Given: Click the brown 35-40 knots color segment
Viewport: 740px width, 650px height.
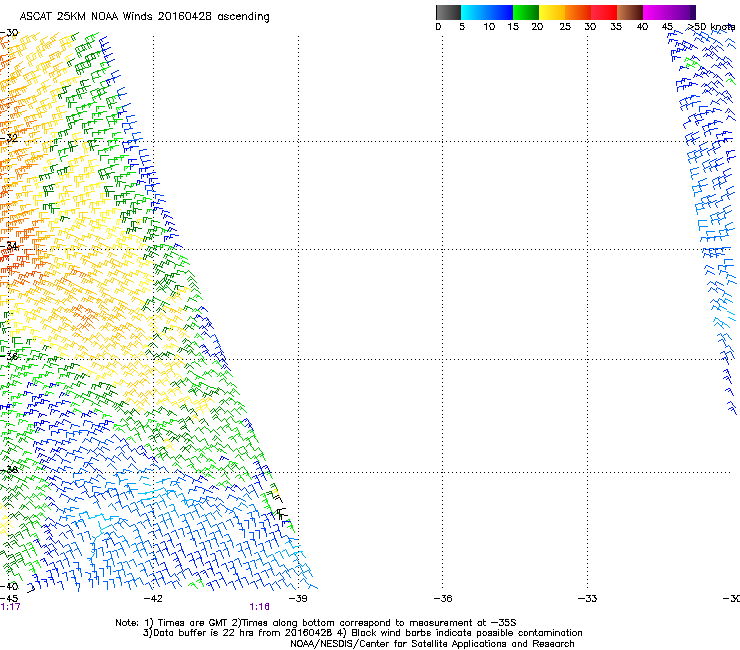Looking at the screenshot, I should click(630, 12).
